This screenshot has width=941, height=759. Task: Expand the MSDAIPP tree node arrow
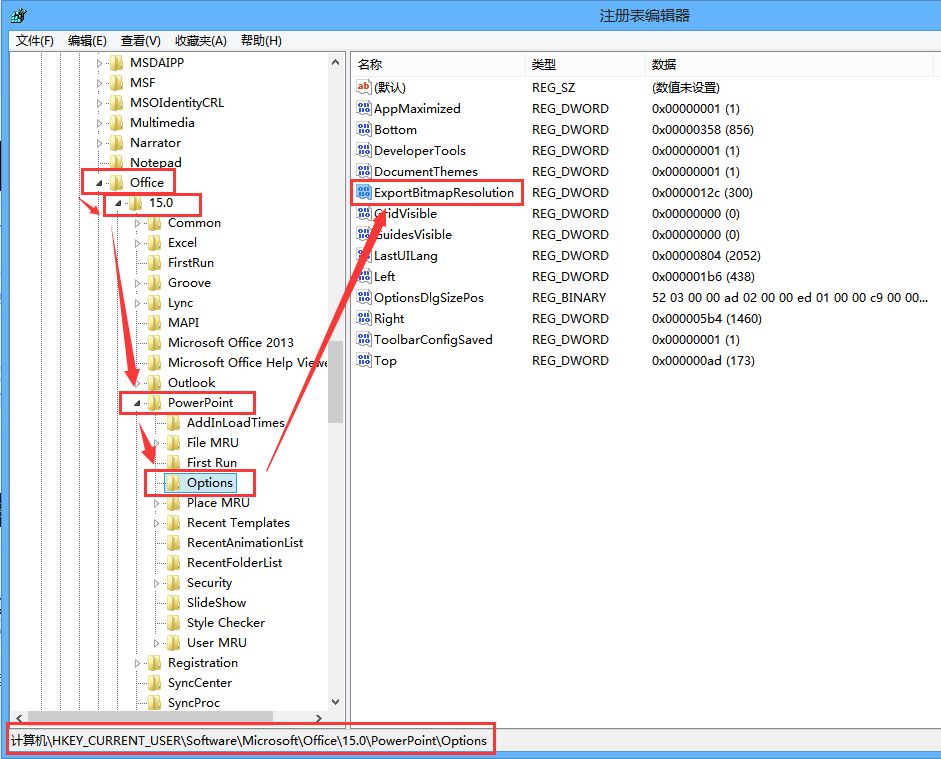point(100,63)
